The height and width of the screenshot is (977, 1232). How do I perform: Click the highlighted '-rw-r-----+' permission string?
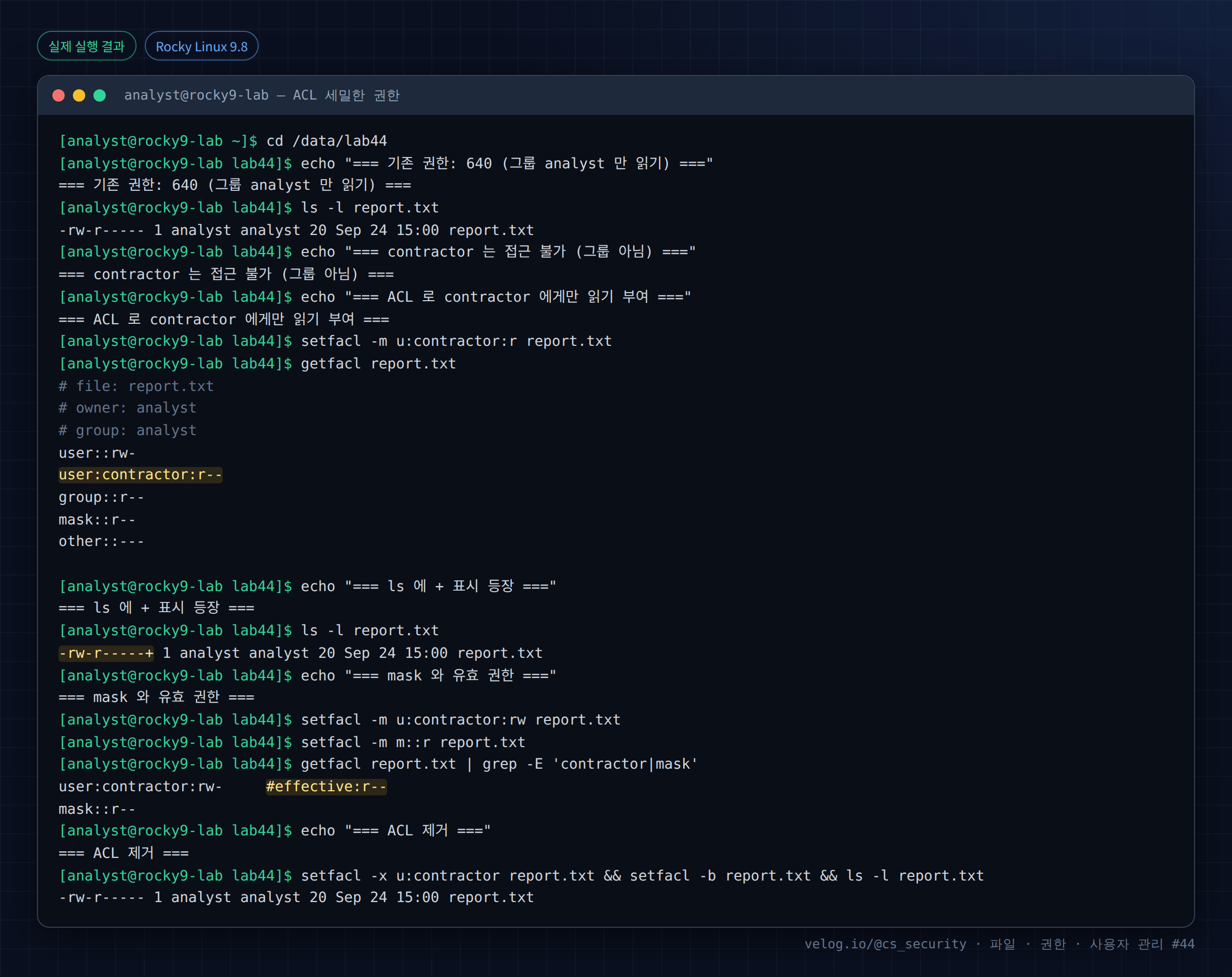click(106, 653)
